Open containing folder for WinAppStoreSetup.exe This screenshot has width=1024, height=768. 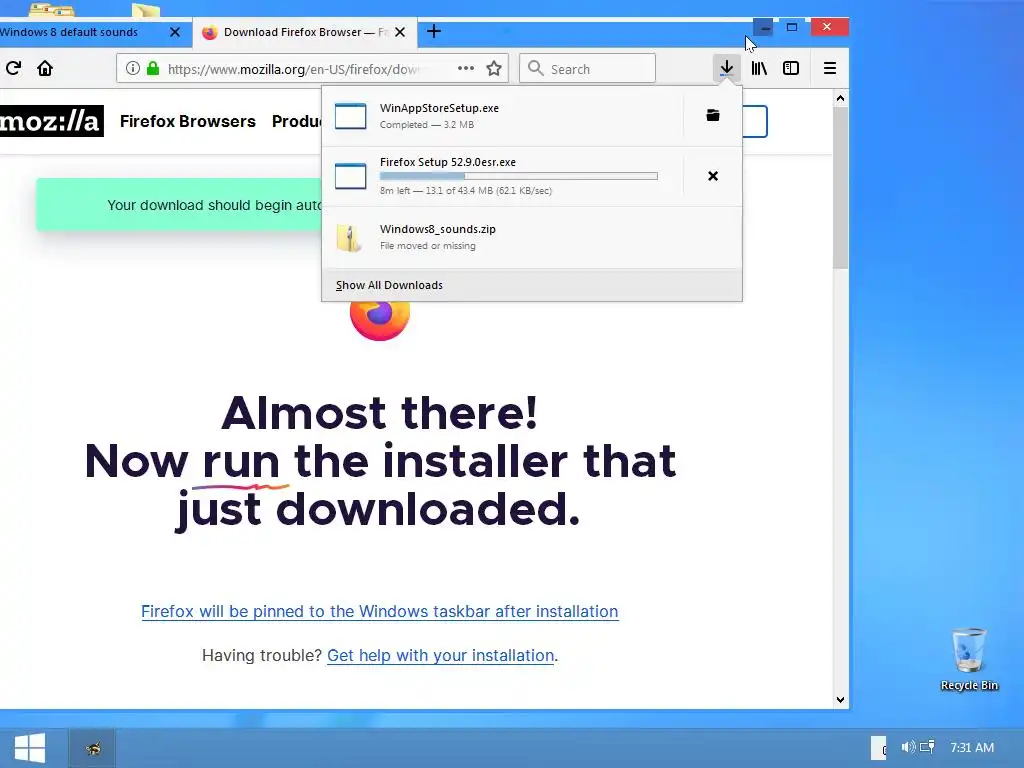[x=712, y=116]
